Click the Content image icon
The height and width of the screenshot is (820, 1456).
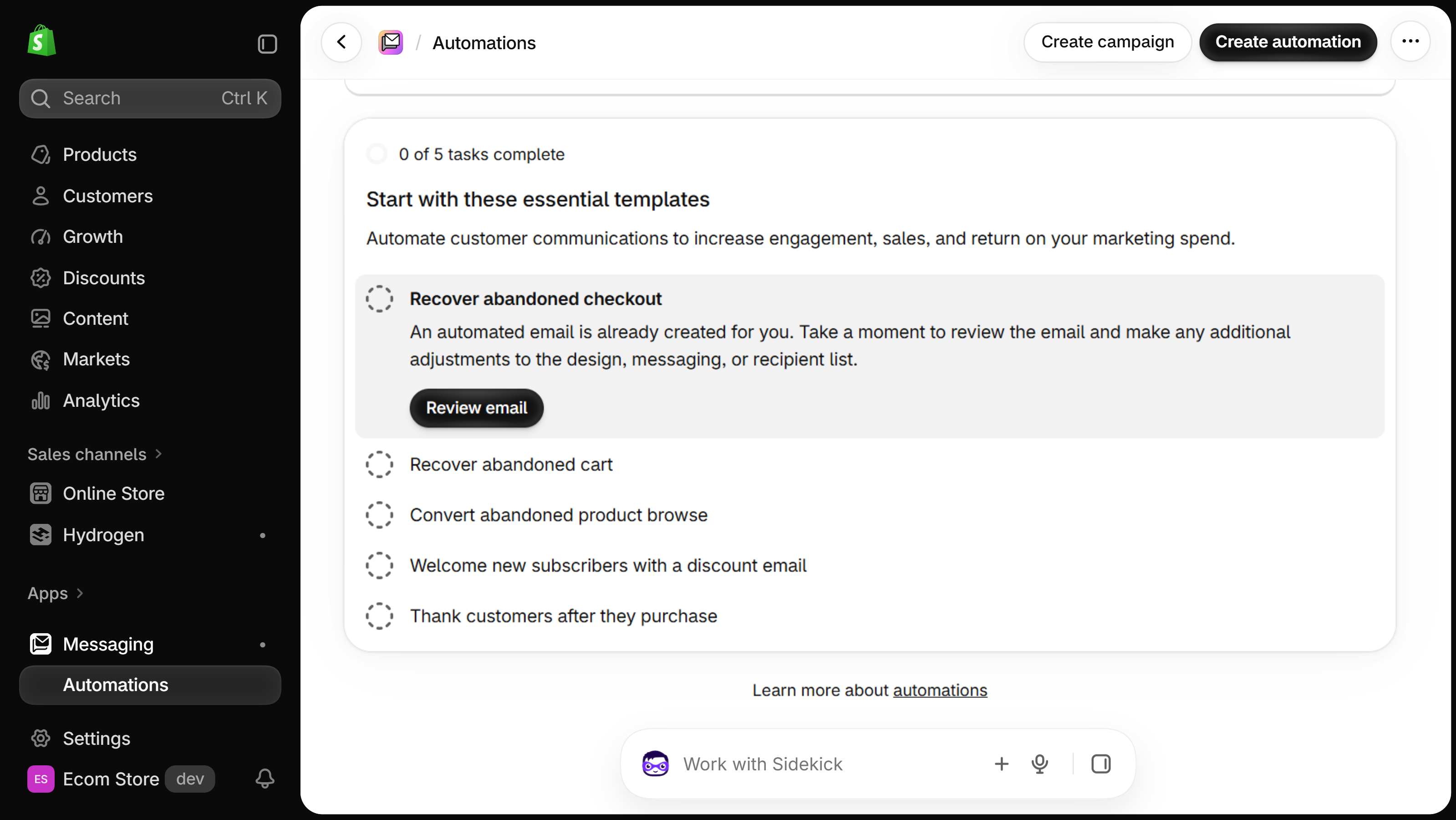pos(41,318)
